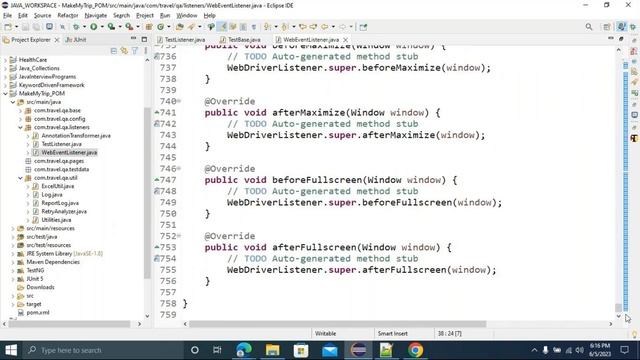Click the Debug bug icon in toolbar
Viewport: 640px width, 360px height.
[76, 27]
